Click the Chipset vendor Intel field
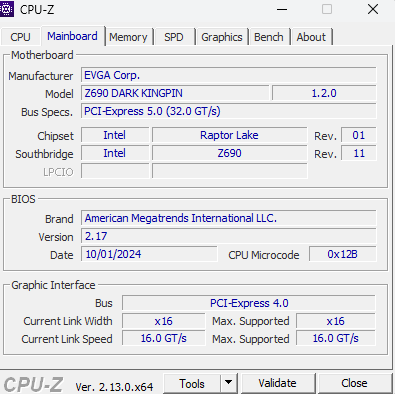 (115, 135)
